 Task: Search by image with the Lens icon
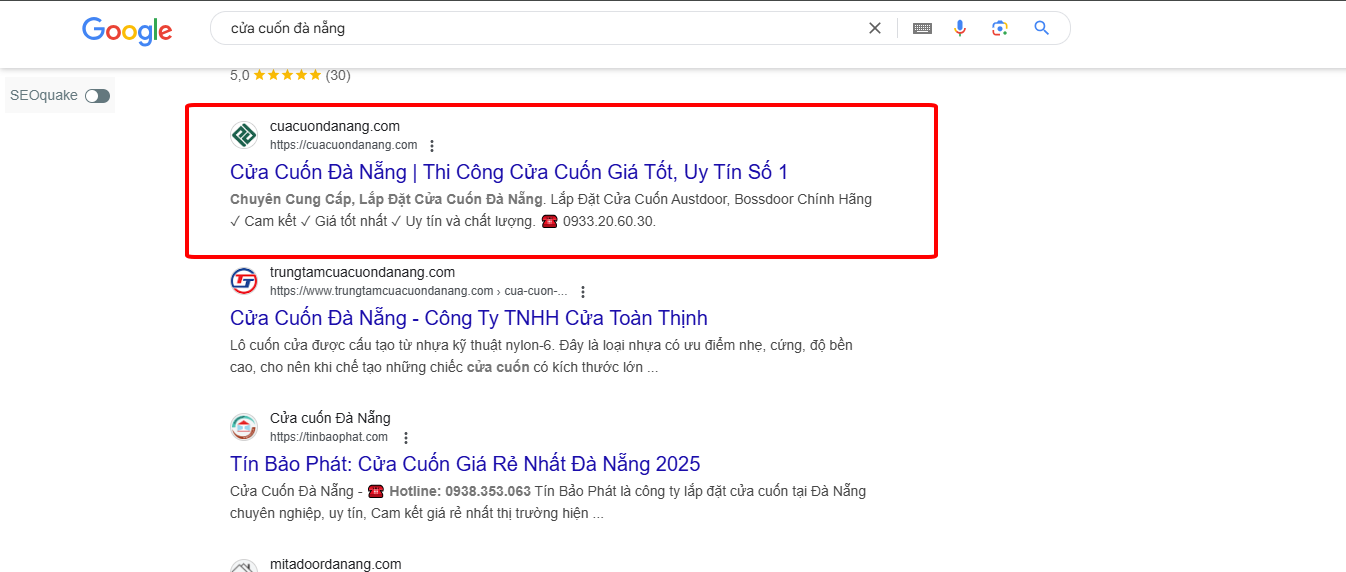pyautogui.click(x=1000, y=28)
